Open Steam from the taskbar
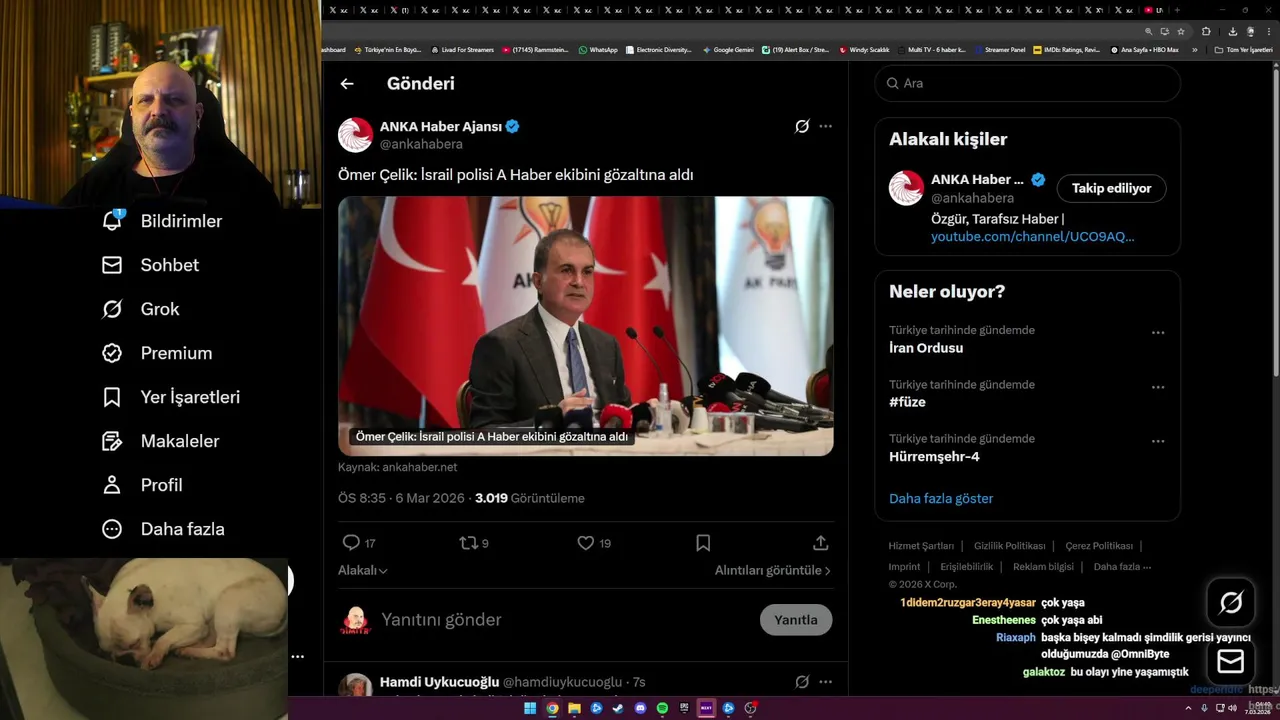 click(618, 708)
